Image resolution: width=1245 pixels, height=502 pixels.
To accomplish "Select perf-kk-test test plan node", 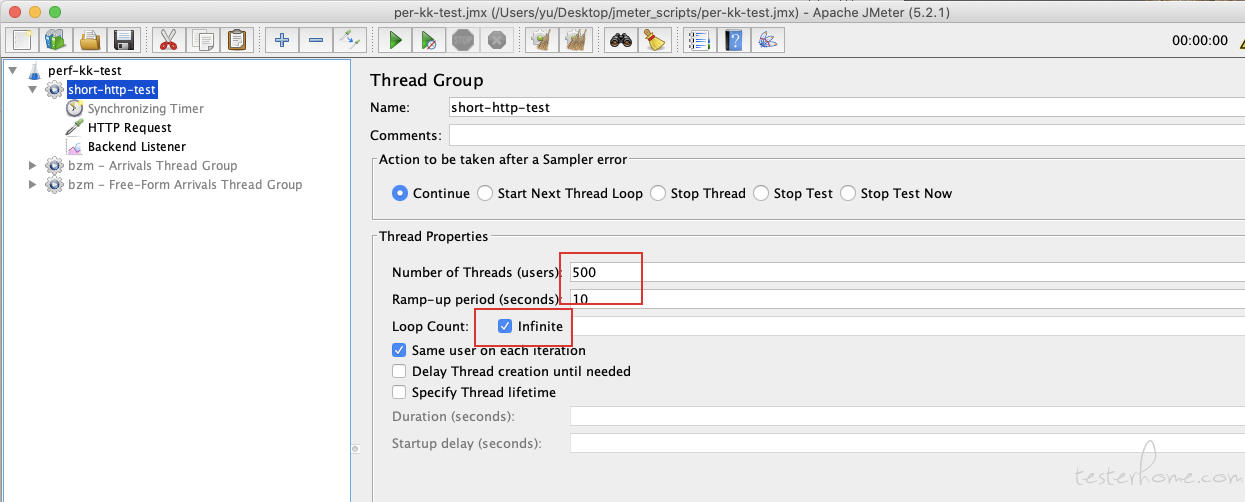I will point(85,71).
